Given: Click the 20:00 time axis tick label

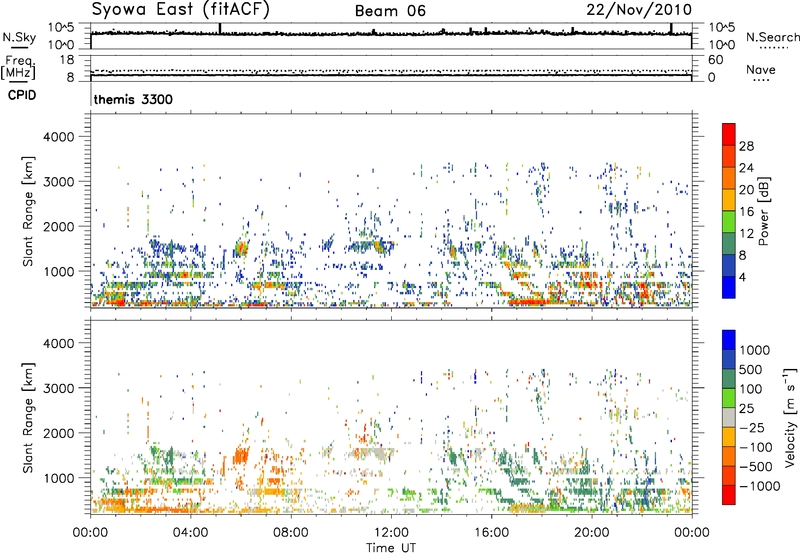Looking at the screenshot, I should [x=592, y=533].
